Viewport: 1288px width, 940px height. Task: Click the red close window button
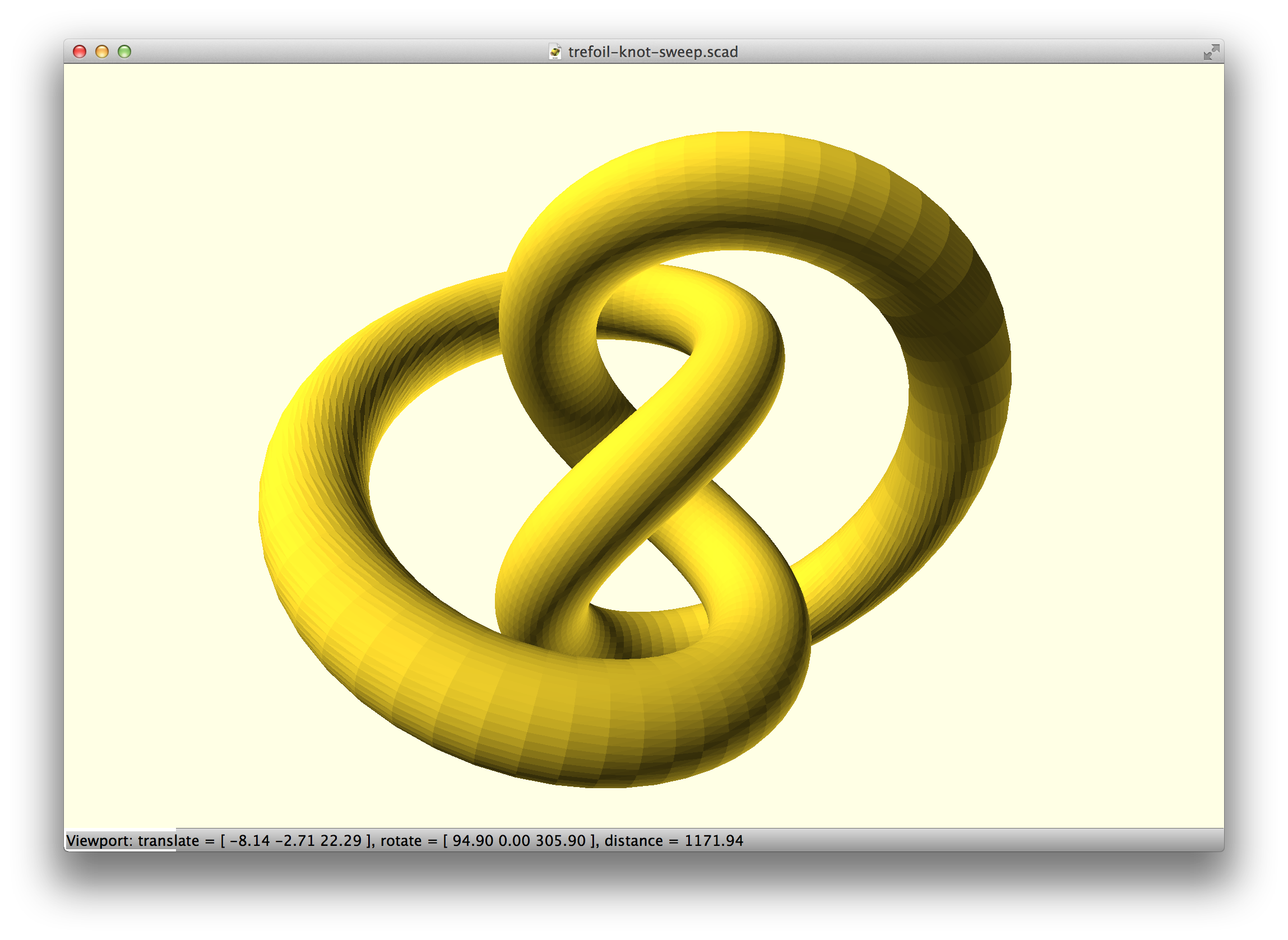coord(80,52)
